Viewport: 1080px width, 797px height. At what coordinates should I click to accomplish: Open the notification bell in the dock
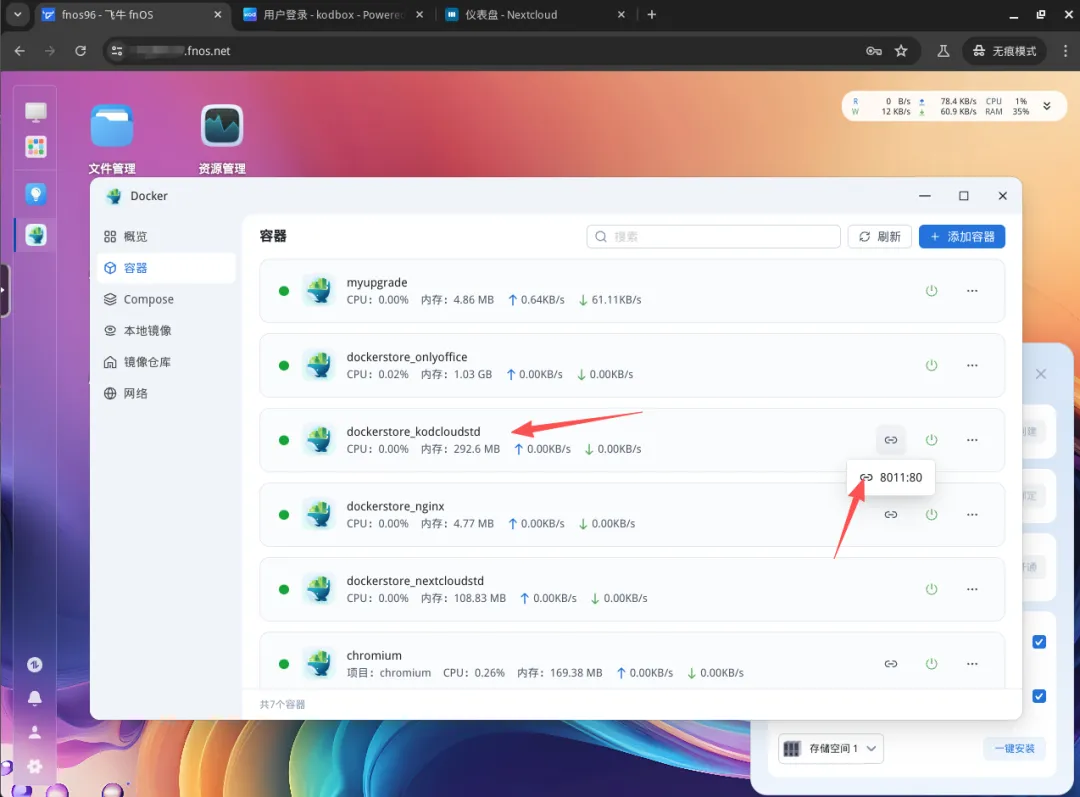coord(34,698)
